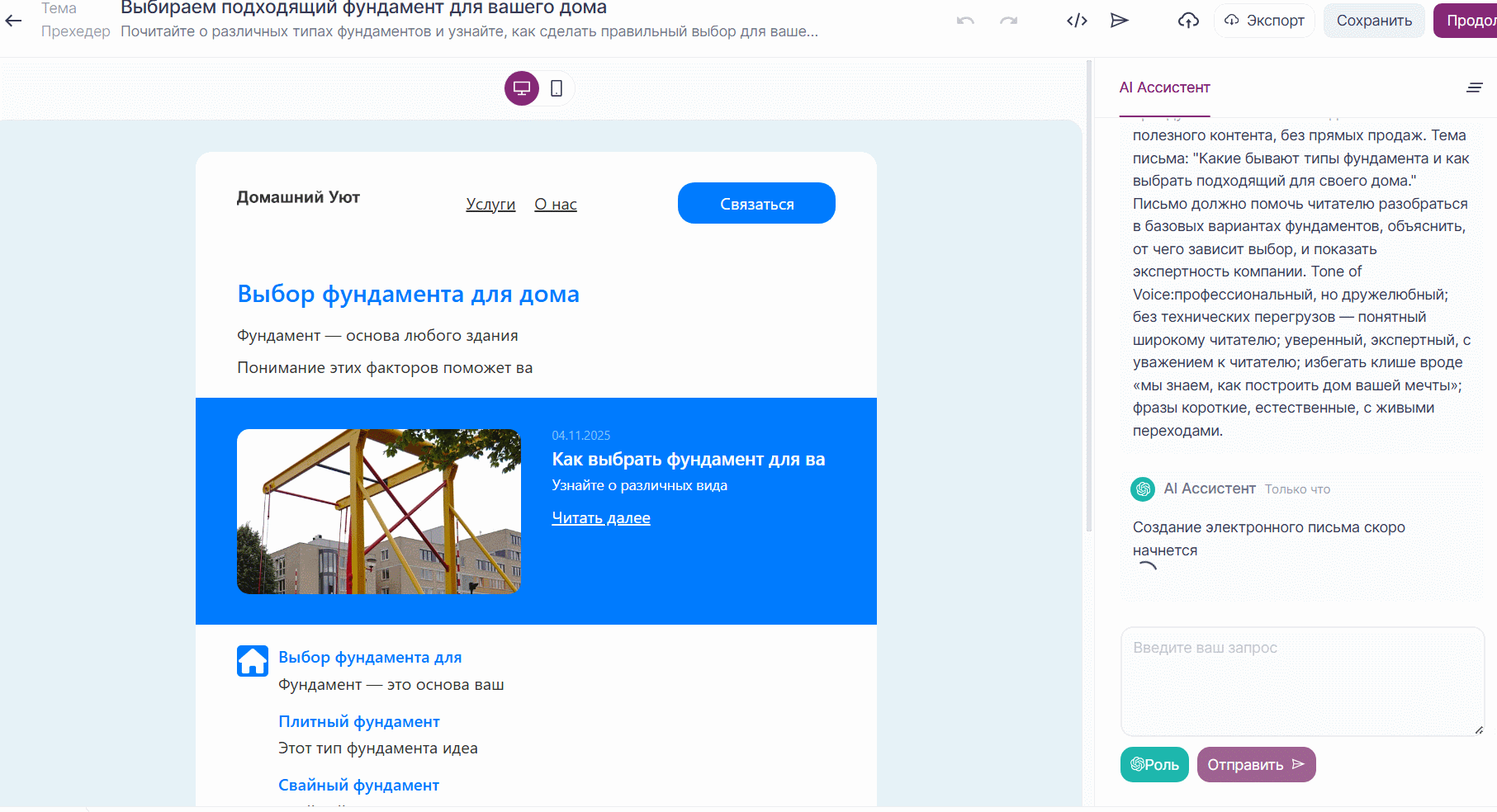Viewport: 1497px width, 812px height.
Task: Select text Понимание этих факторов поможет ва
Action: point(385,367)
